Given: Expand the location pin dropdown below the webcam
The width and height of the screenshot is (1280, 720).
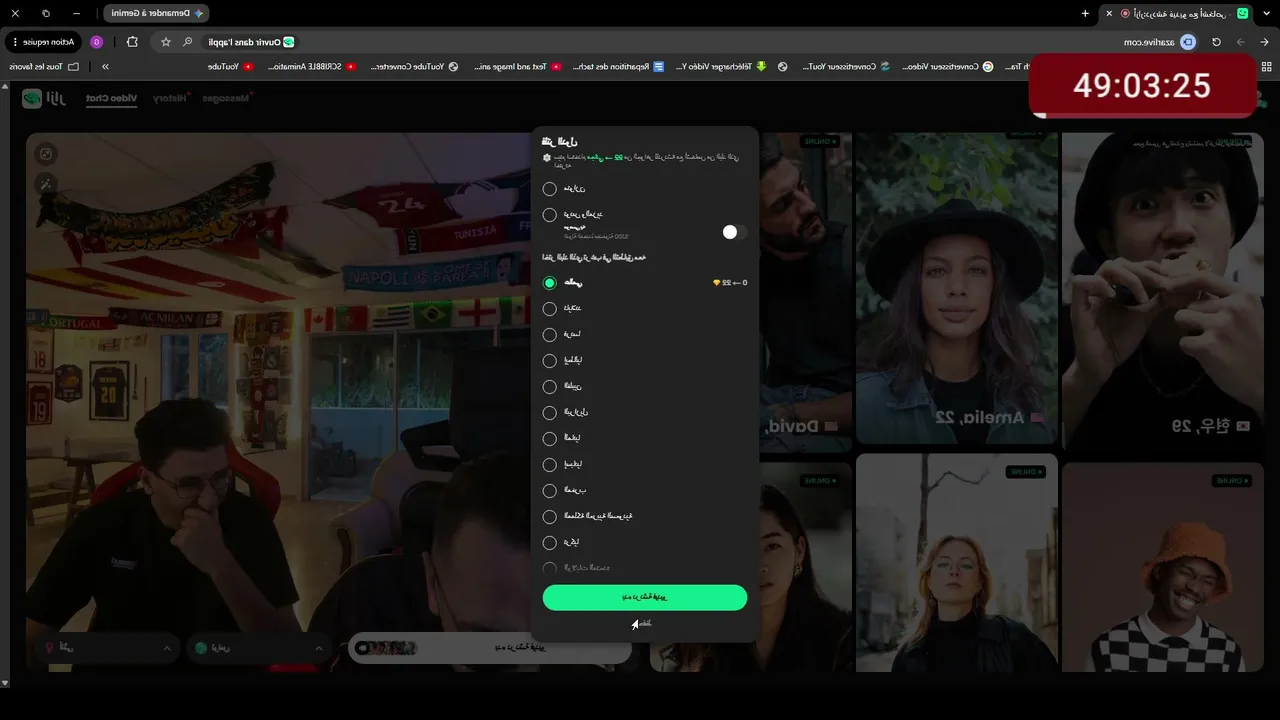Looking at the screenshot, I should pos(109,648).
